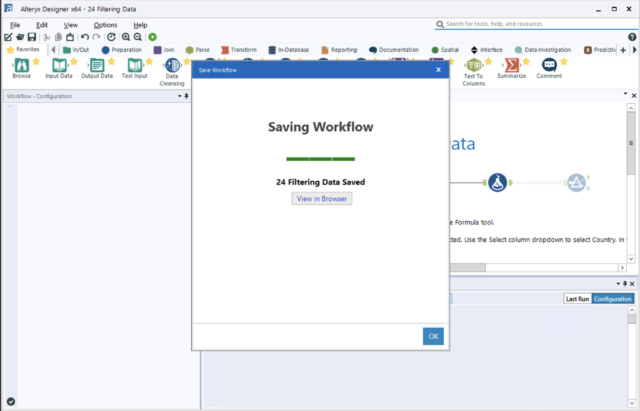Click the Paste clipboard icon
This screenshot has height=411, width=640.
pos(70,37)
